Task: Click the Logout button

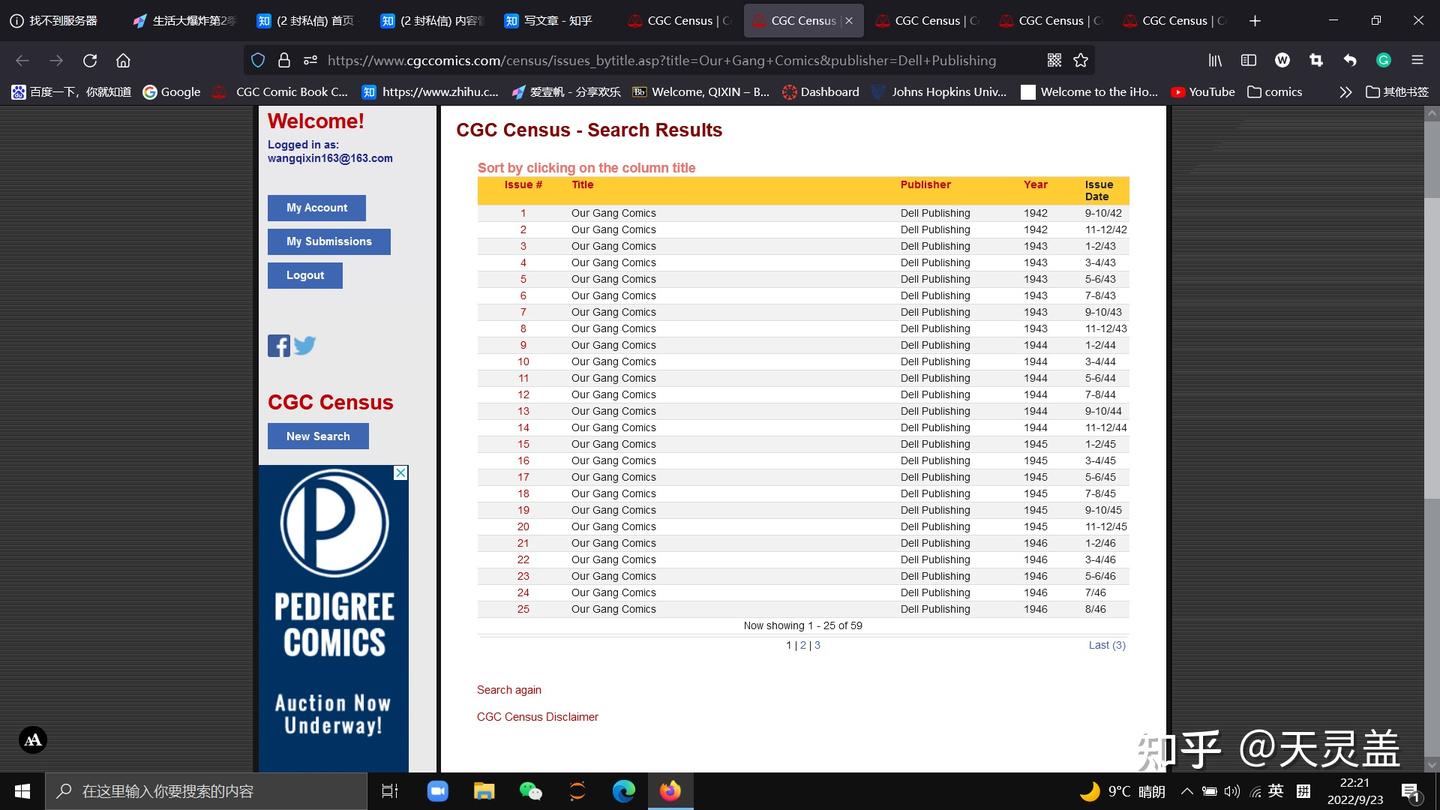Action: (x=305, y=276)
